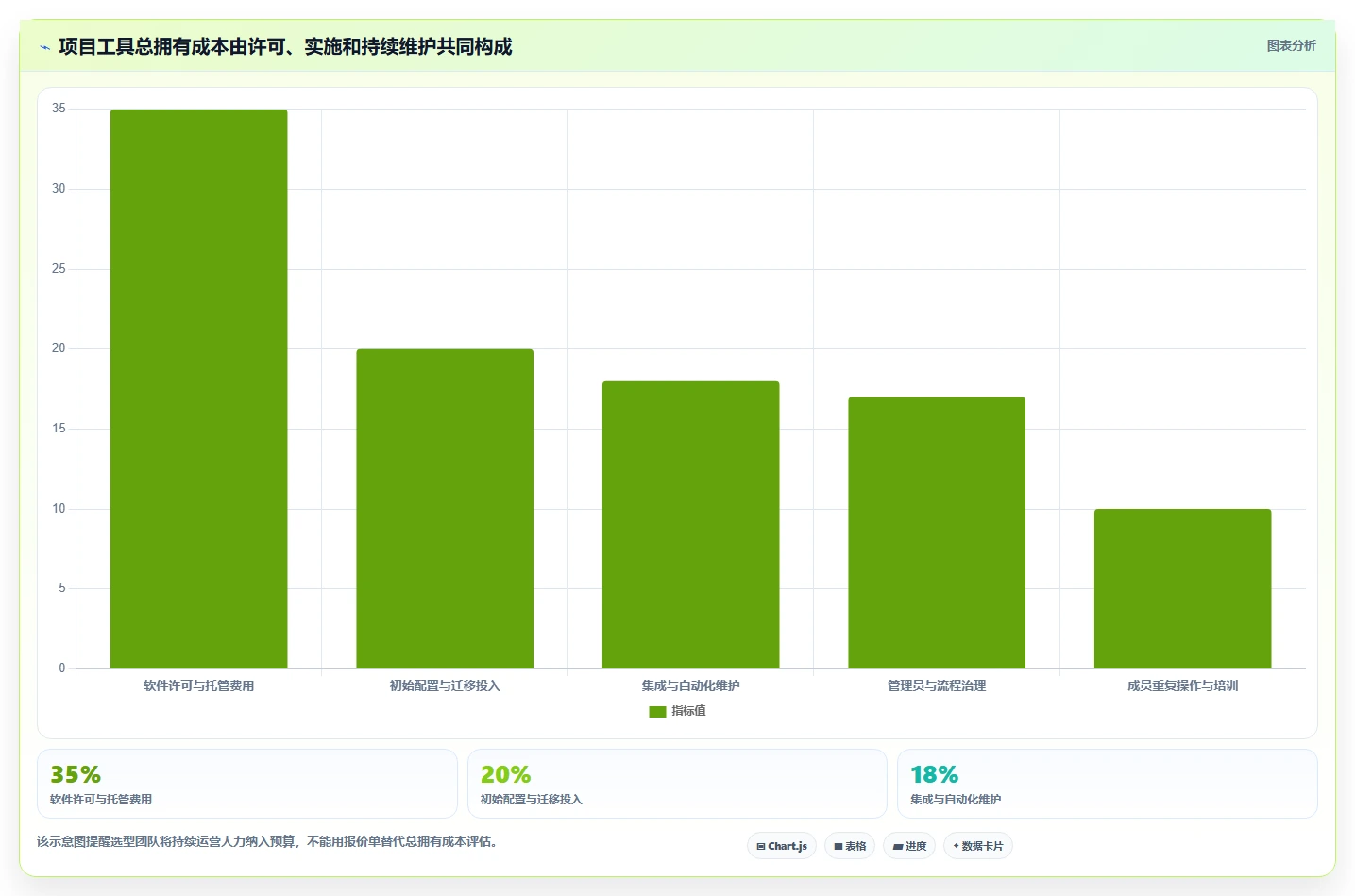Click 软件许可与托管费用 label under 35% card
Image resolution: width=1355 pixels, height=896 pixels.
101,799
